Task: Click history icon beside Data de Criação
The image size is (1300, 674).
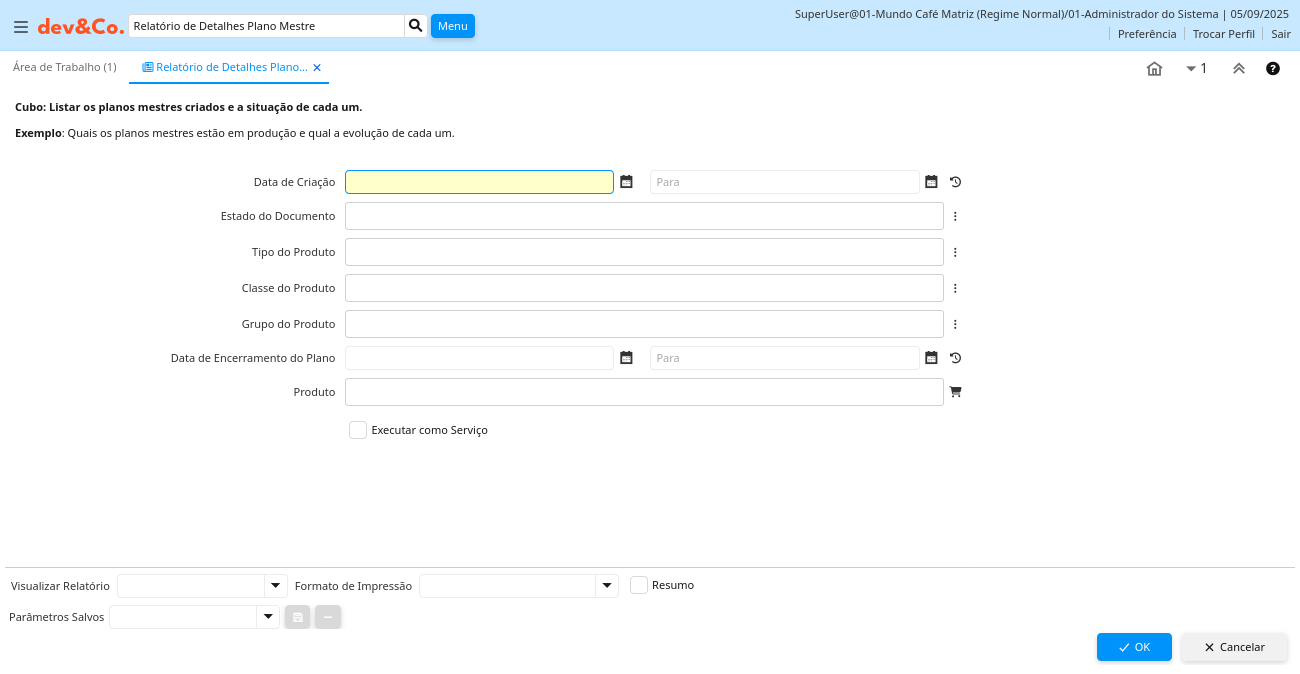Action: [x=955, y=182]
